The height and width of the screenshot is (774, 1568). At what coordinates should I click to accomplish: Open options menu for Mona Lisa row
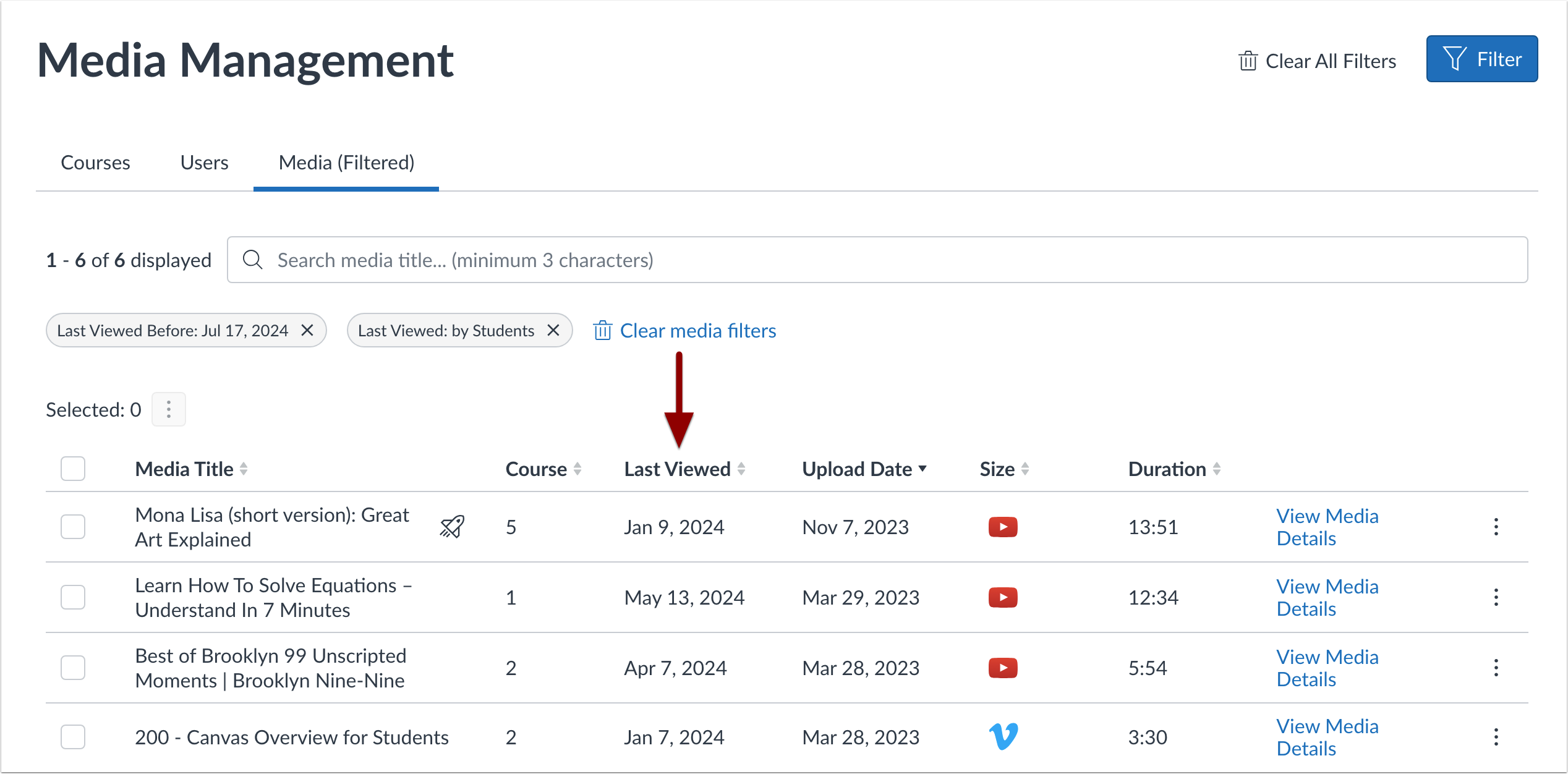pos(1496,527)
